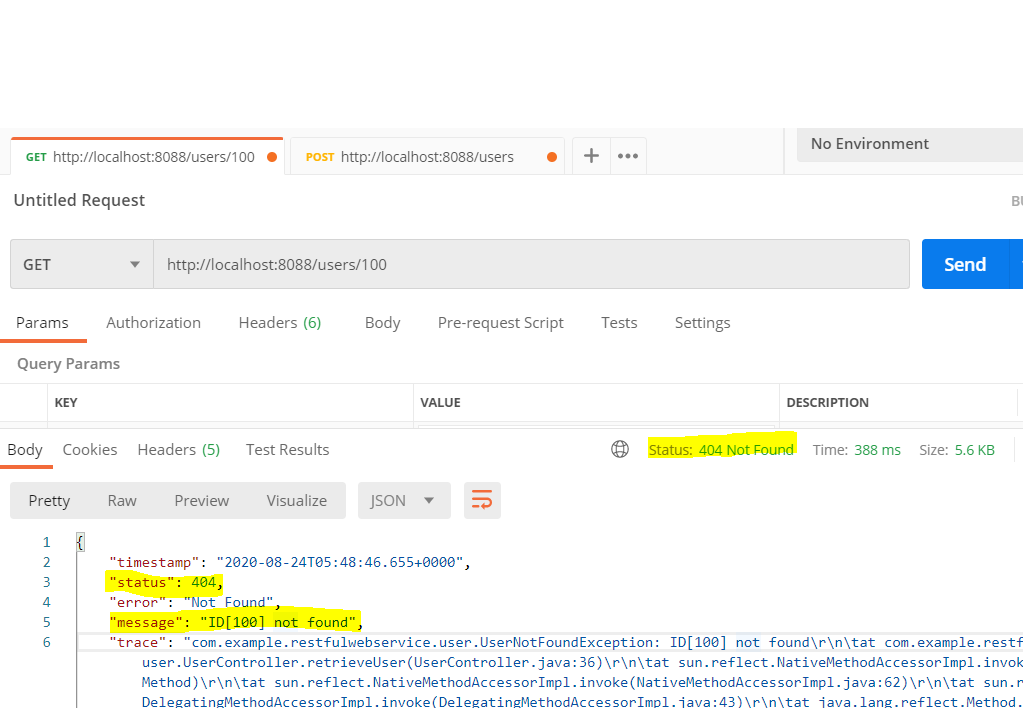Select the response Body tab
Viewport: 1023px width, 708px height.
[25, 450]
